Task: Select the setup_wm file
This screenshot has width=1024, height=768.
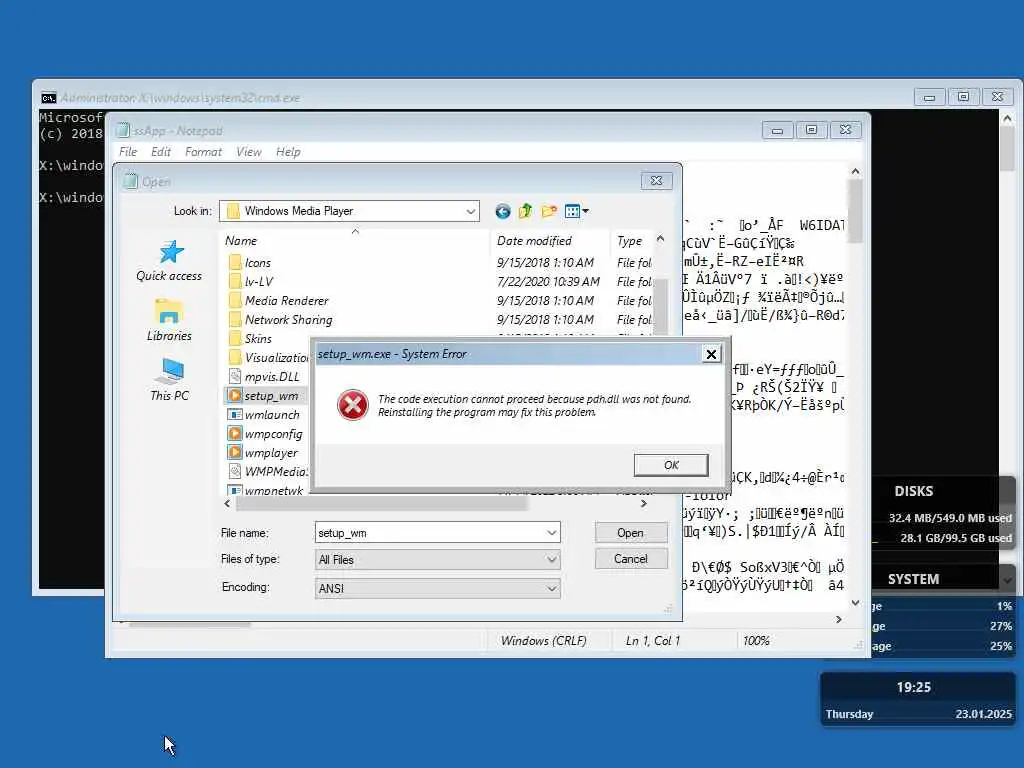Action: coord(271,396)
